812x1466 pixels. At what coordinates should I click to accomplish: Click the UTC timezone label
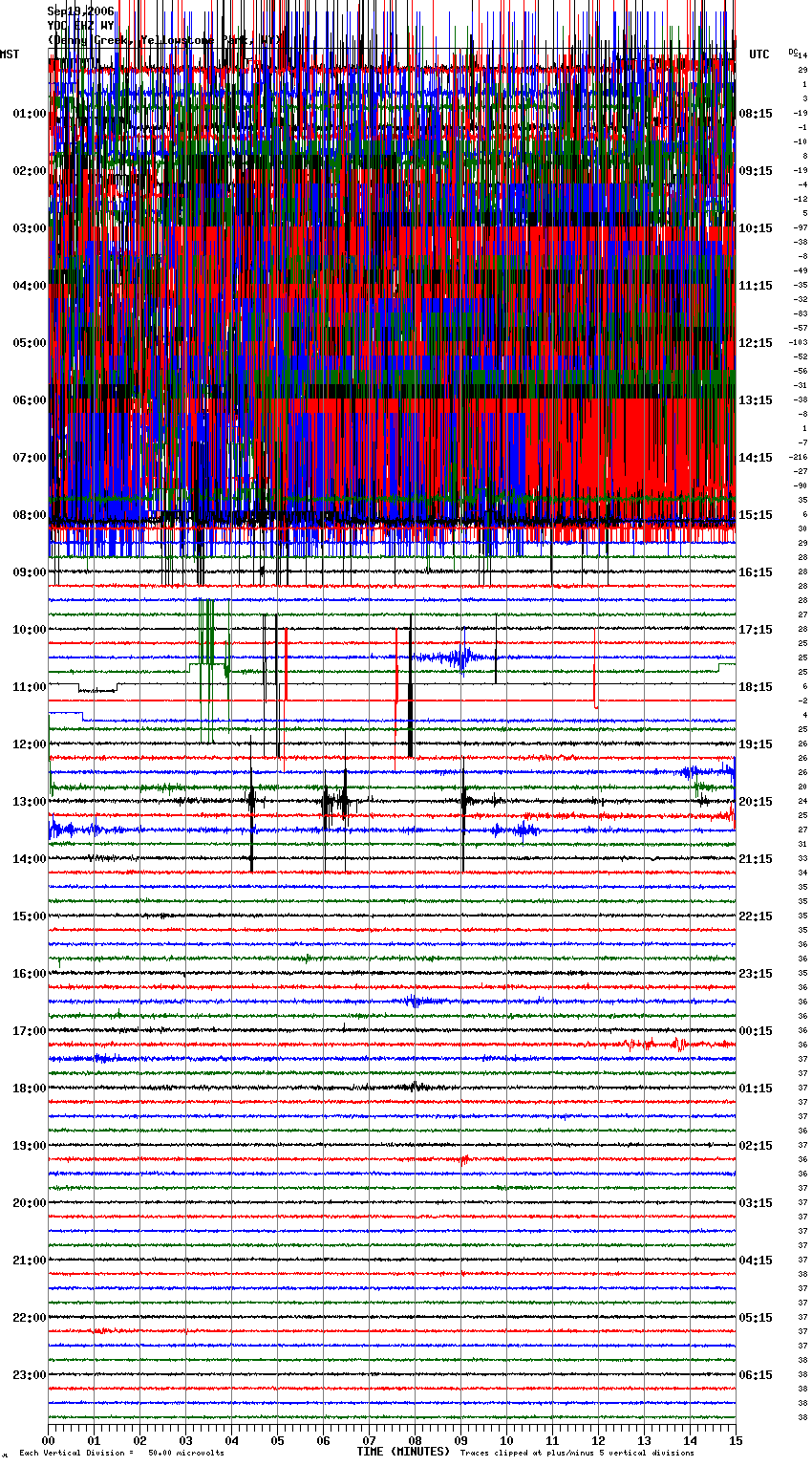[x=759, y=54]
